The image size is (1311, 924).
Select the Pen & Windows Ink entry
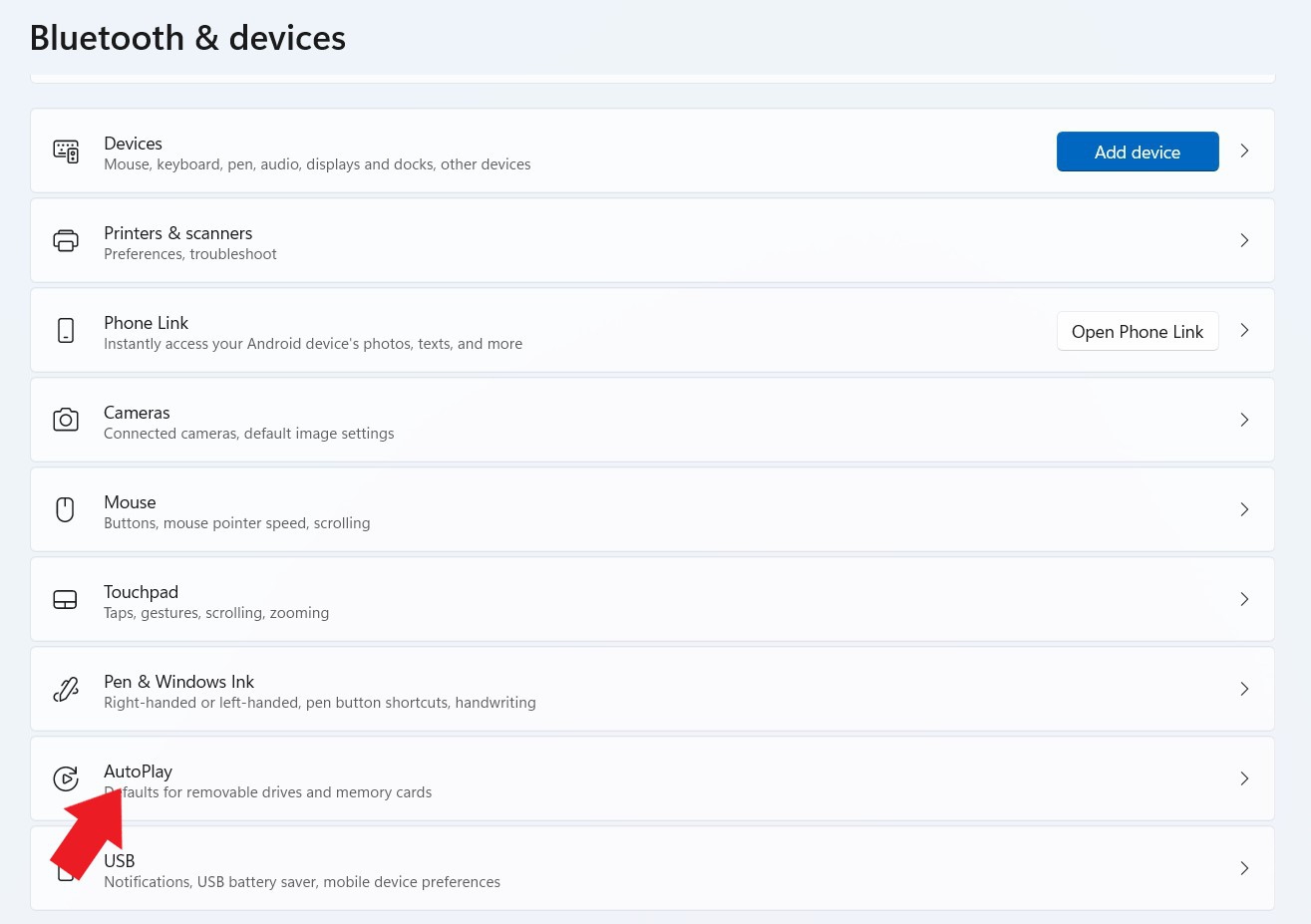tap(179, 682)
